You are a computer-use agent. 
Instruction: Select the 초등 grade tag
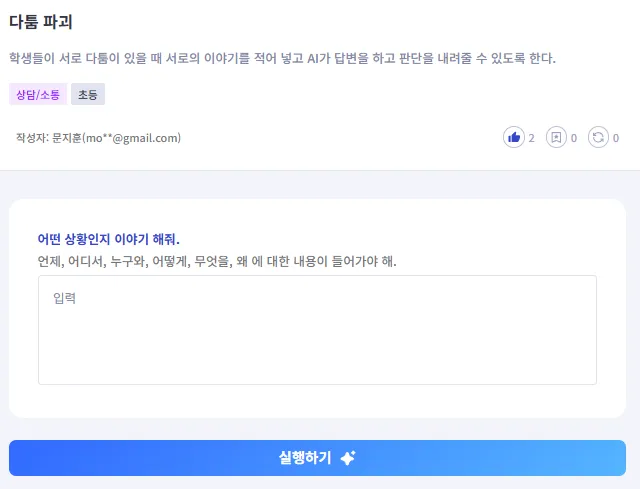point(88,95)
